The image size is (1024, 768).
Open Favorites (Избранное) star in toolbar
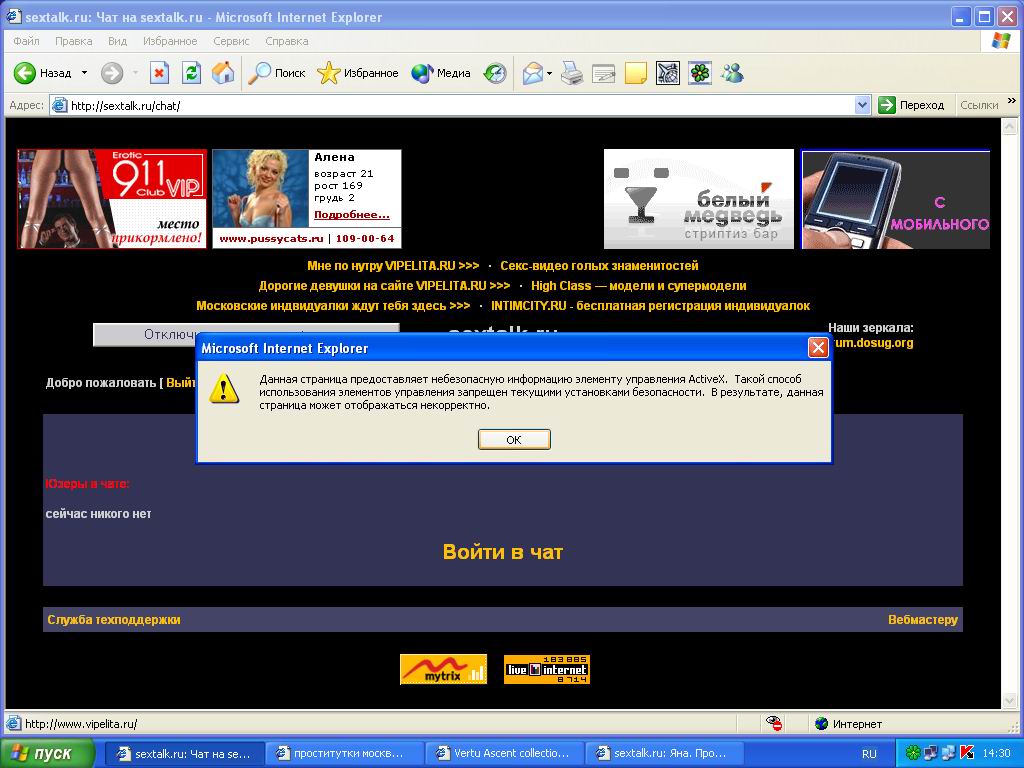tap(357, 73)
